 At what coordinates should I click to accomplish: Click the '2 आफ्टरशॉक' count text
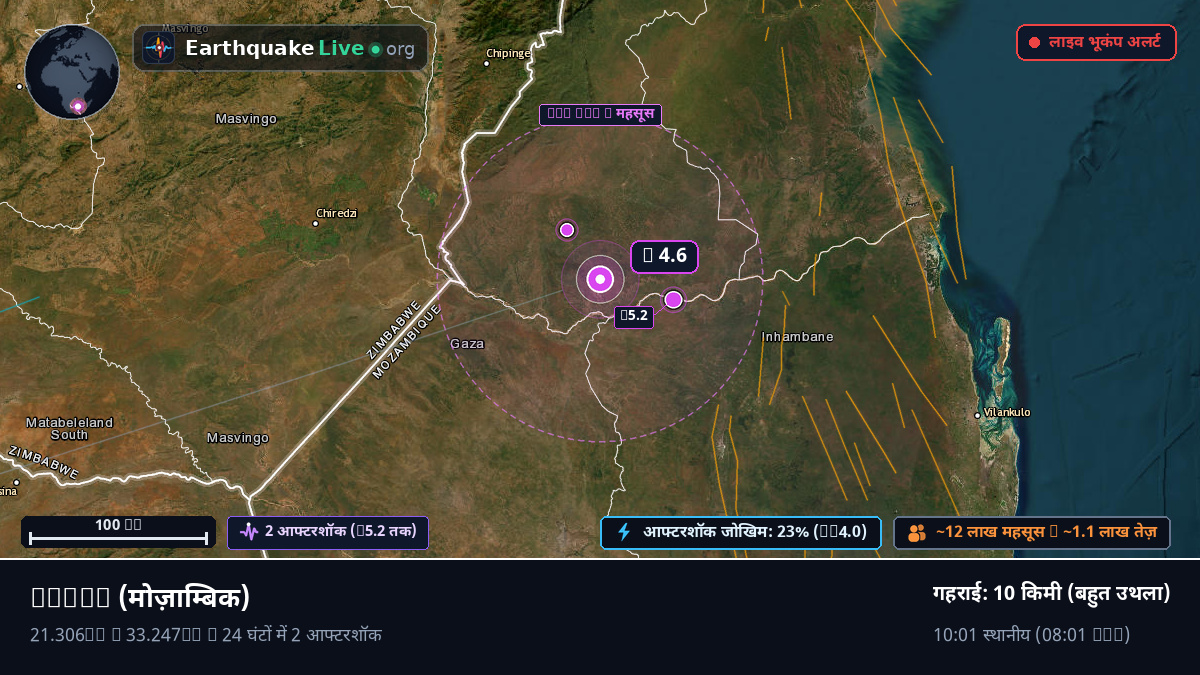(x=340, y=532)
